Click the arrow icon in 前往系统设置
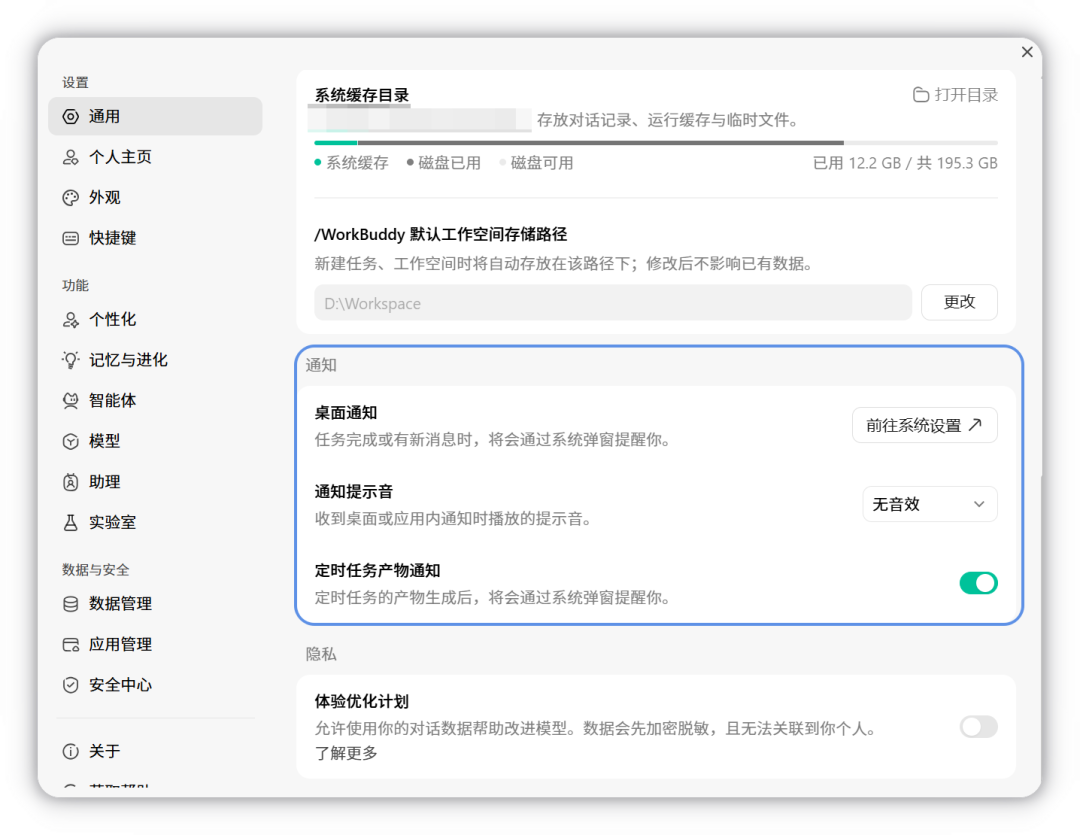 point(975,425)
